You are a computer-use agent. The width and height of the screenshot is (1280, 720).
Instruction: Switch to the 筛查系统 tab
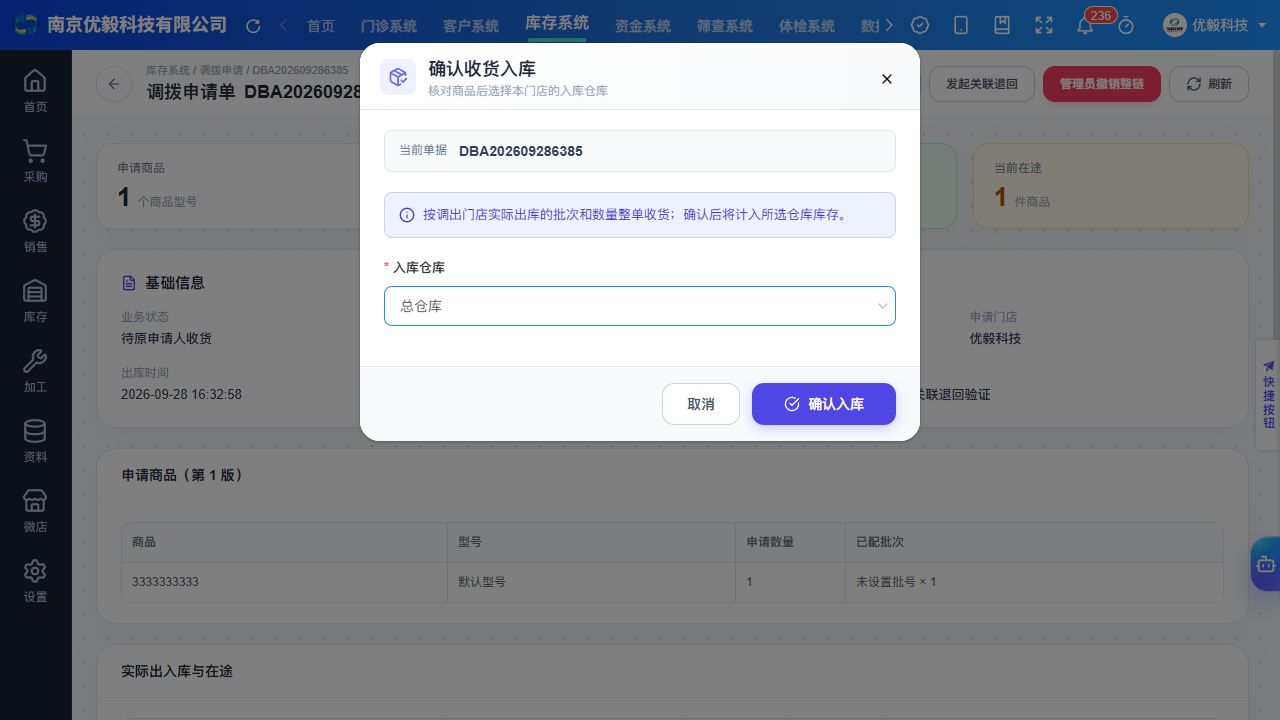coord(725,26)
